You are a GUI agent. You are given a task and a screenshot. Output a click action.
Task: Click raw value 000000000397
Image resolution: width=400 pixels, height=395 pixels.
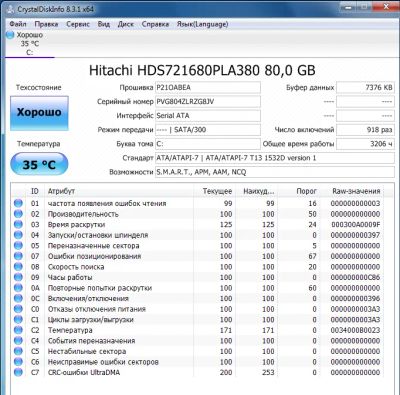(355, 235)
